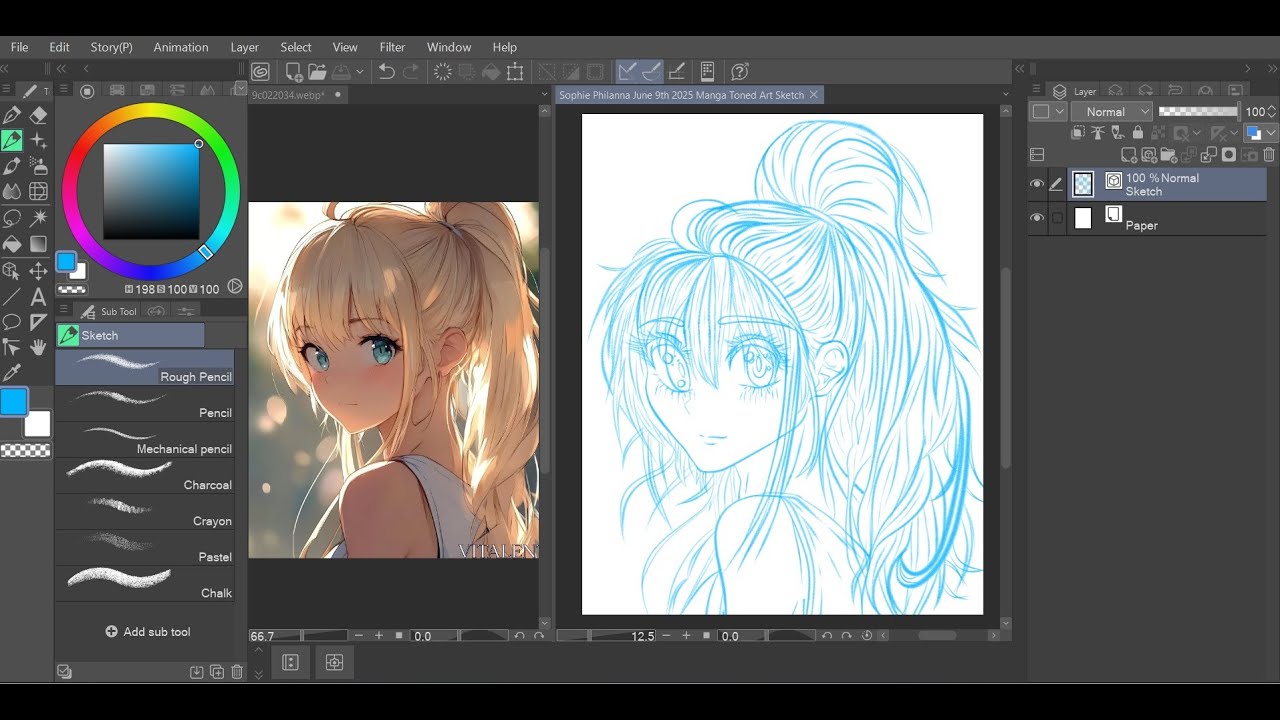Toggle Snap to Special Ruler
Screen dimensions: 1280x720
tap(652, 71)
